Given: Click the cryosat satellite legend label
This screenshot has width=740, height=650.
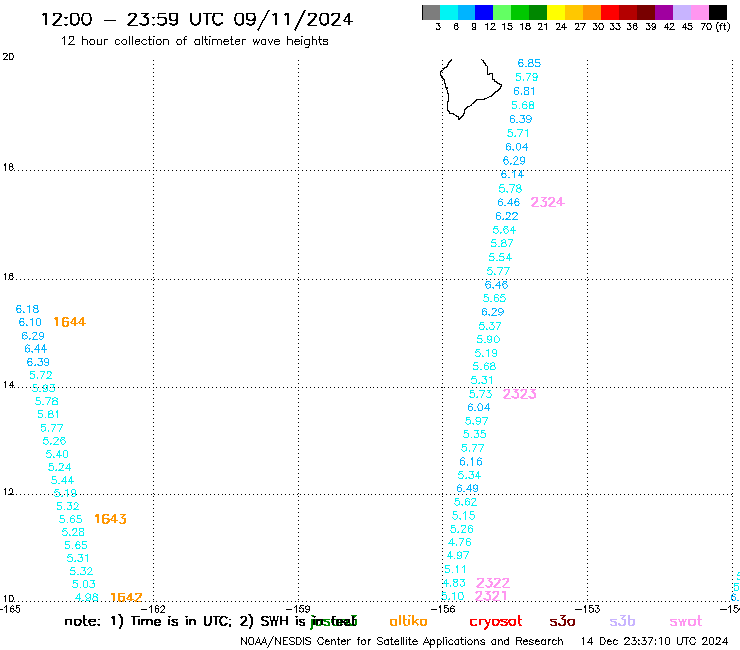Looking at the screenshot, I should (x=496, y=622).
